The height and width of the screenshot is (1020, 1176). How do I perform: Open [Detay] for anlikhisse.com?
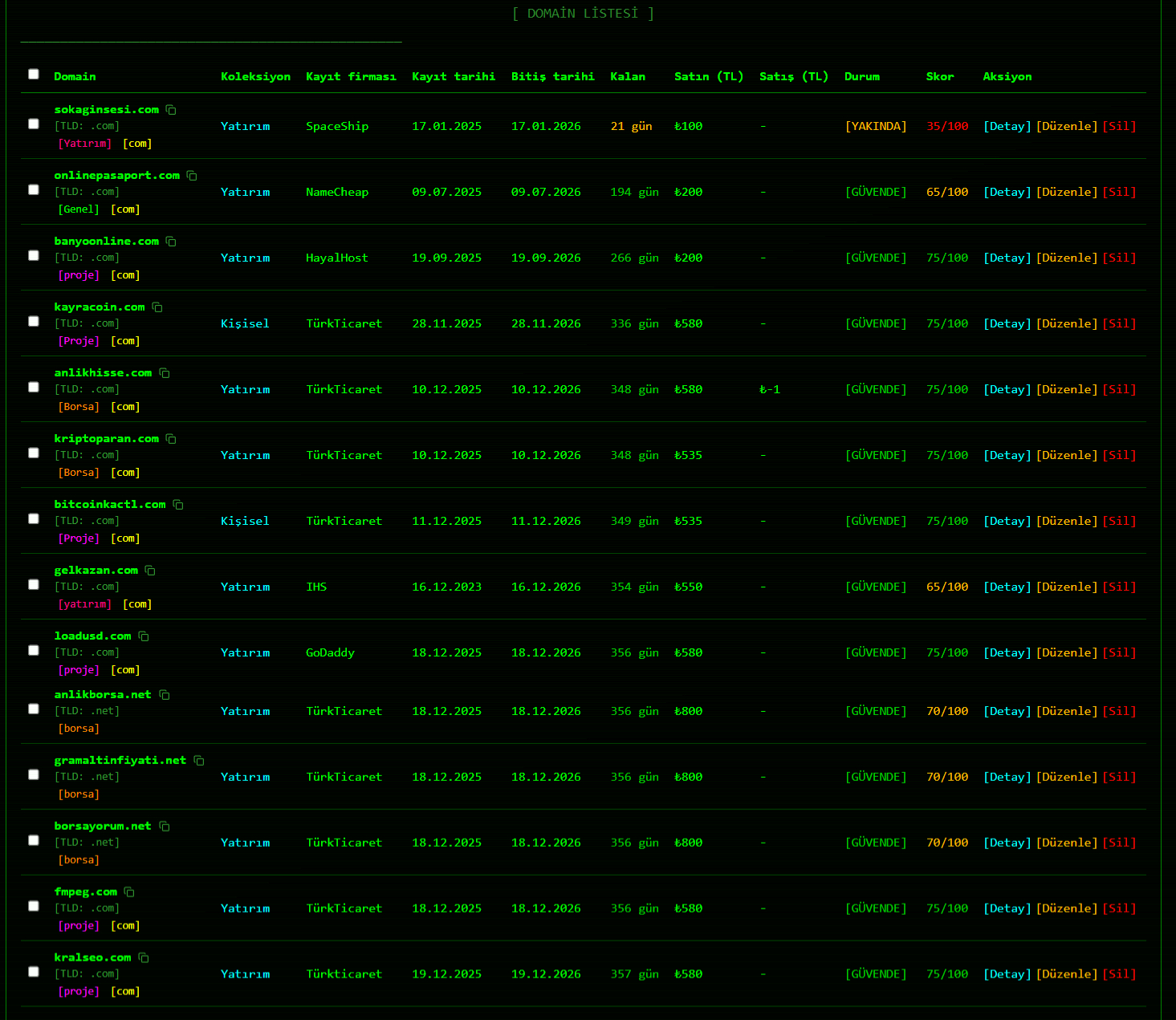pyautogui.click(x=1007, y=389)
